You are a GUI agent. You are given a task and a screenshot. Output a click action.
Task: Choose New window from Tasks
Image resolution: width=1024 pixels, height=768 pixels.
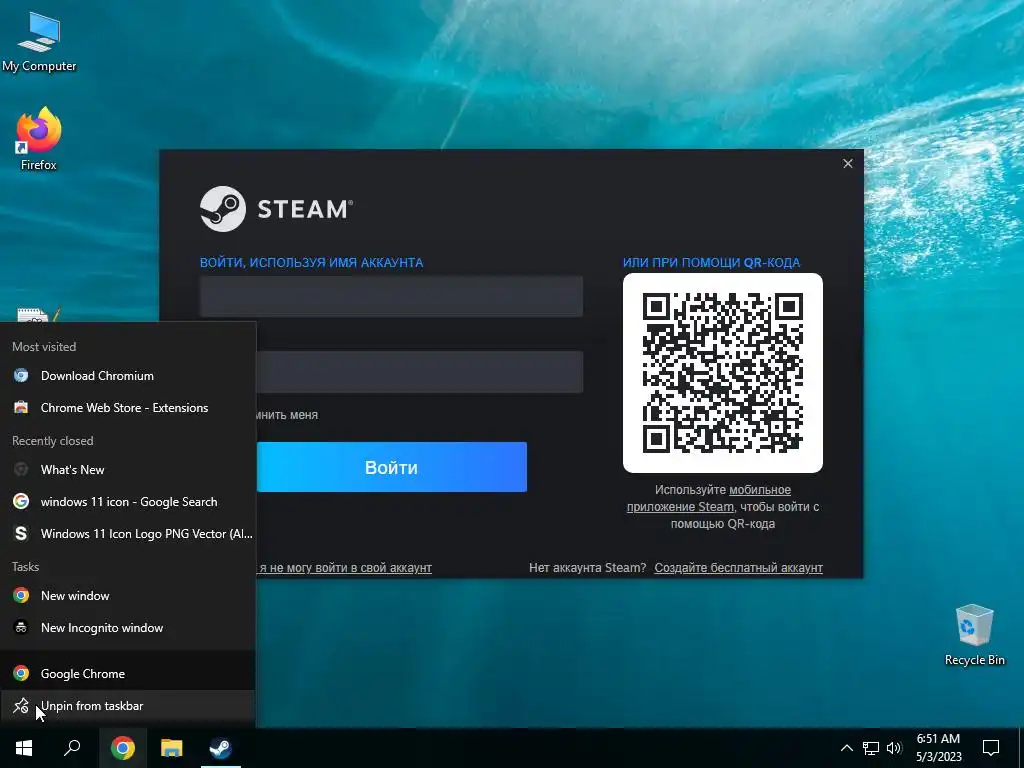128,596
